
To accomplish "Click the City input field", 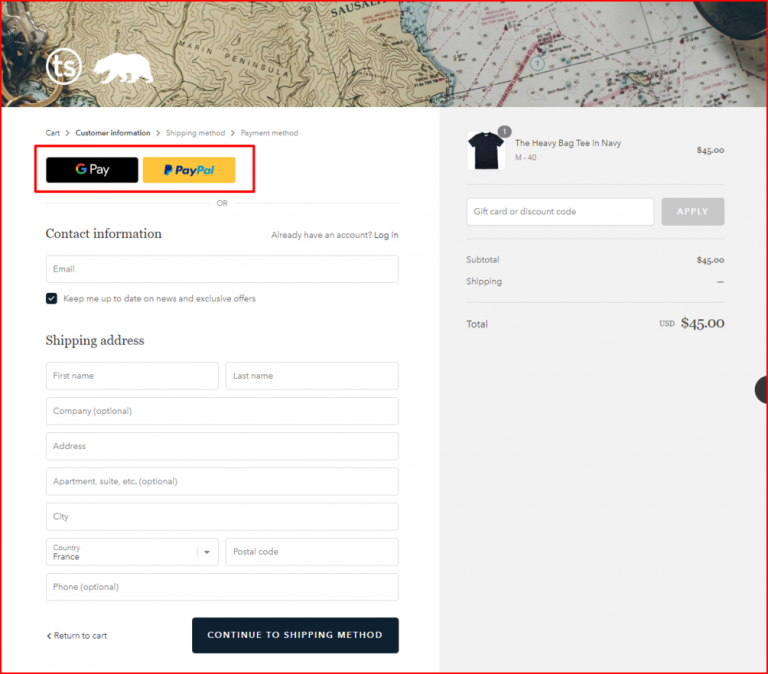I will pos(222,517).
